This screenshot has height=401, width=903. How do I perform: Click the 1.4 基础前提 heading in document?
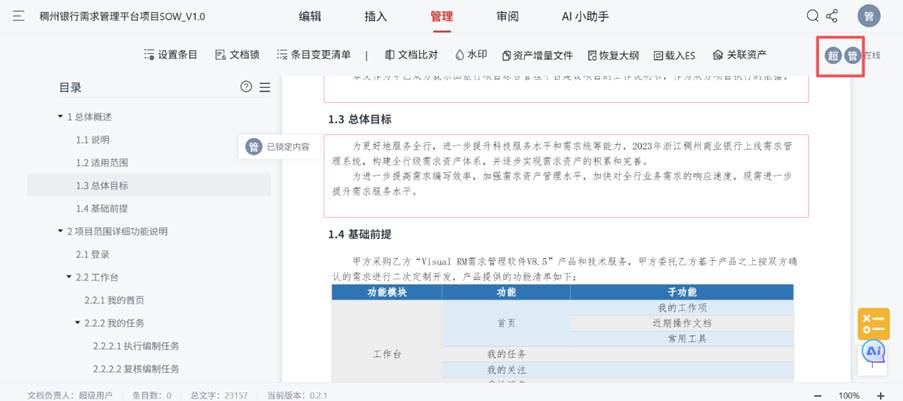point(360,234)
